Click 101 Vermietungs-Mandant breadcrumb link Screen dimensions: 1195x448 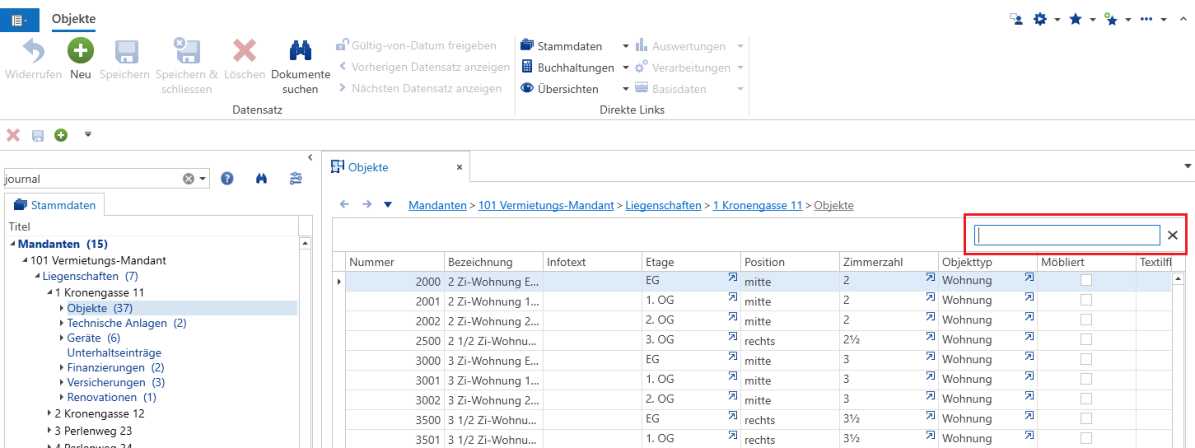546,204
